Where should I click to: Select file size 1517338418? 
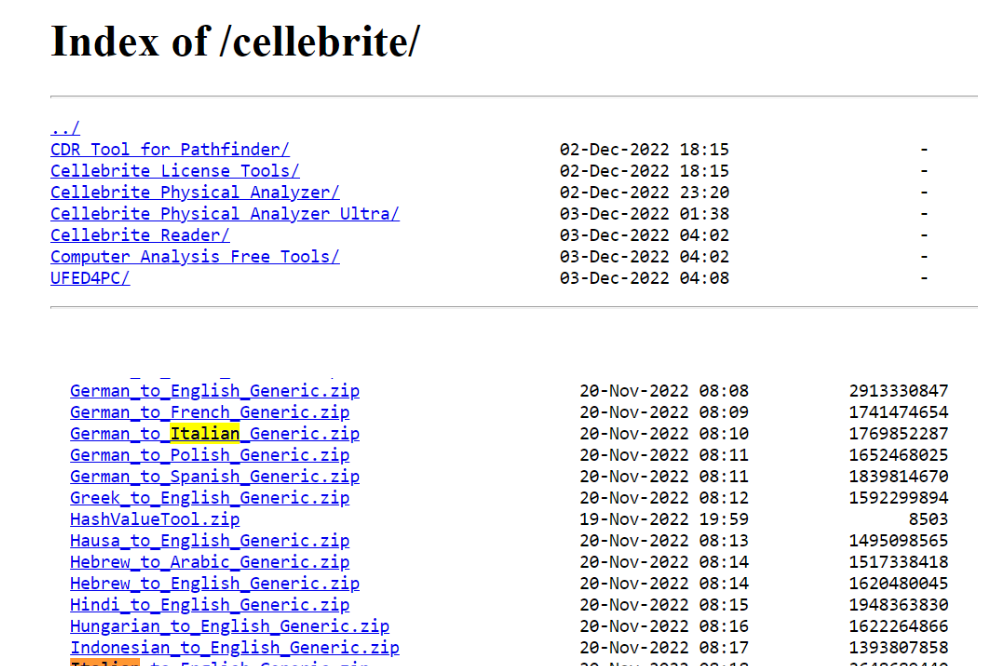[x=898, y=562]
